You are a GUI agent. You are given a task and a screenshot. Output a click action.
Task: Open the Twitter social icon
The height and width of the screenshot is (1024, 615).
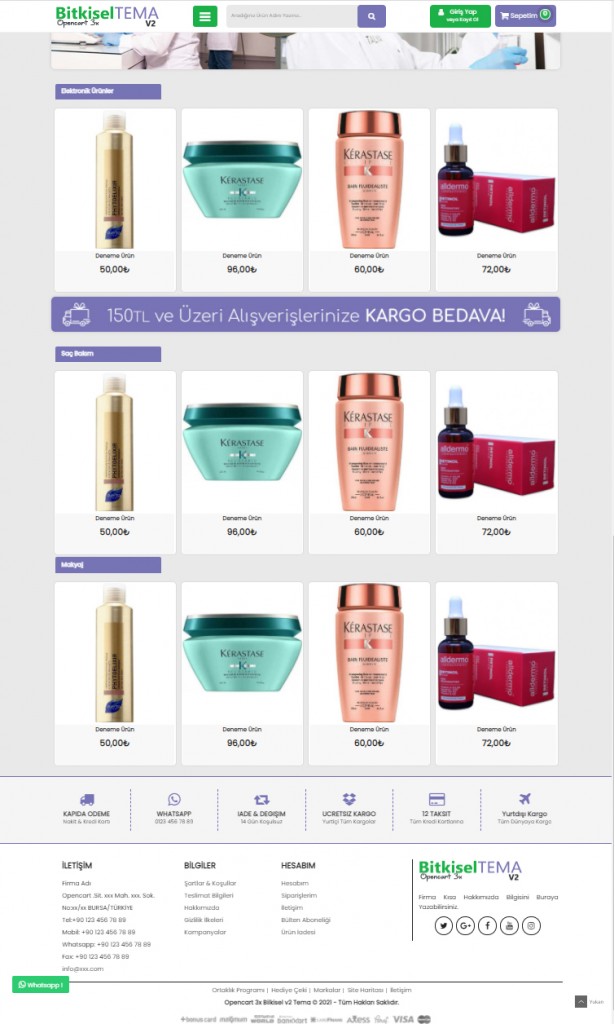pyautogui.click(x=444, y=925)
